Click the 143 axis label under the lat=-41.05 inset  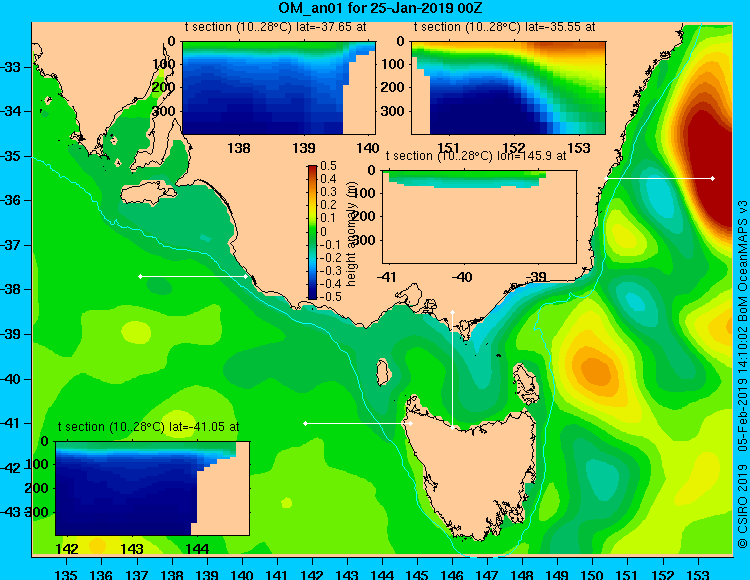click(x=132, y=548)
